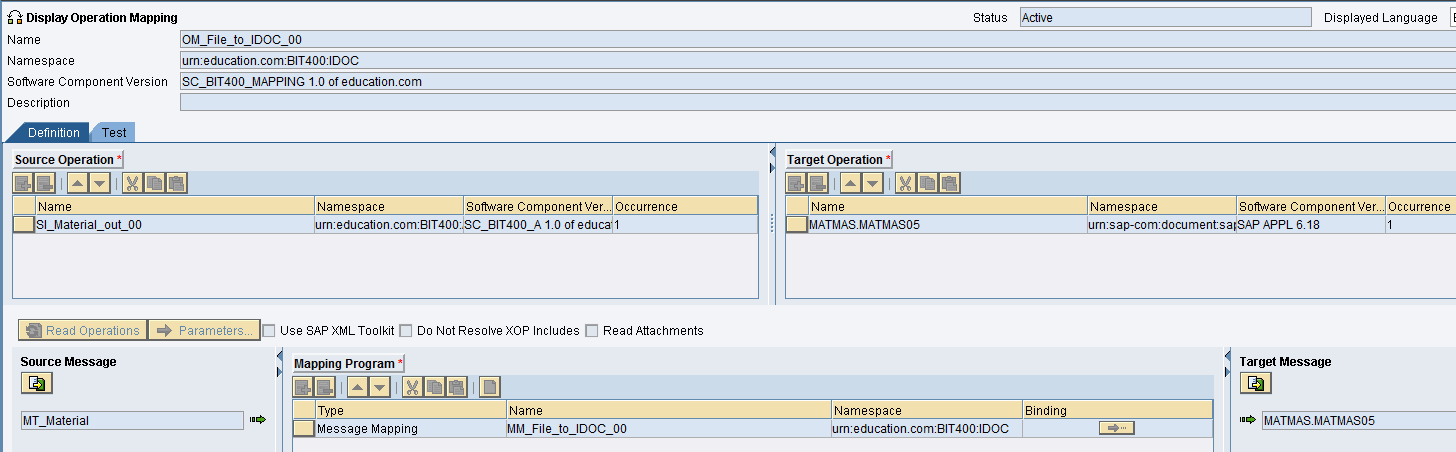Open Binding arrow for MM_File_to_IDOC_00
Screen dimensions: 1456x452
(x=1116, y=428)
